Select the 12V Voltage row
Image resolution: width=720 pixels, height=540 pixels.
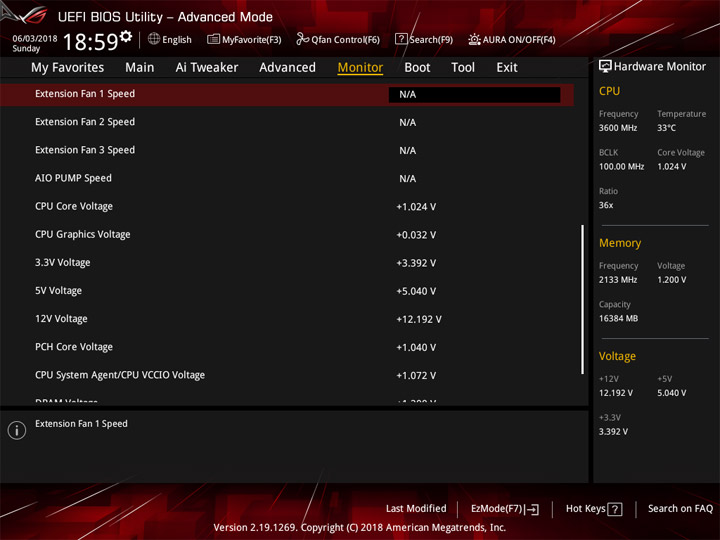287,319
